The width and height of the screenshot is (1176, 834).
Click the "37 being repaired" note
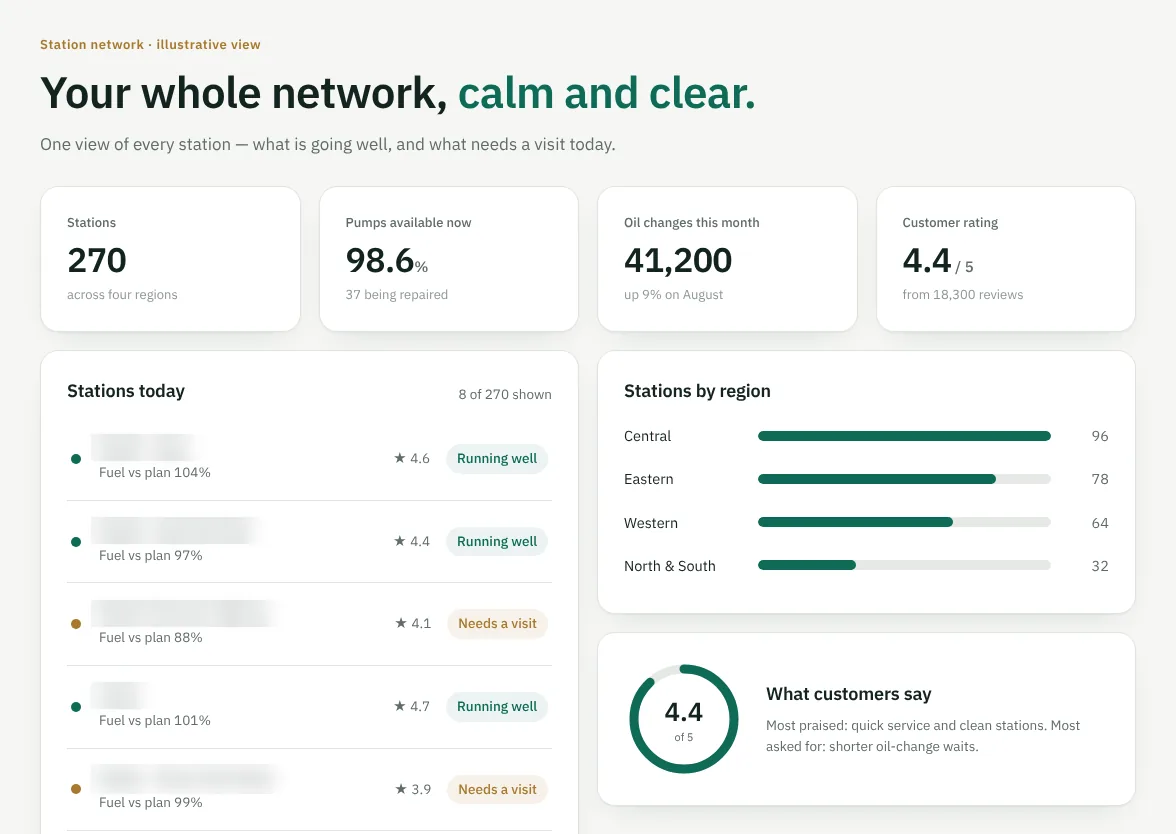(397, 295)
